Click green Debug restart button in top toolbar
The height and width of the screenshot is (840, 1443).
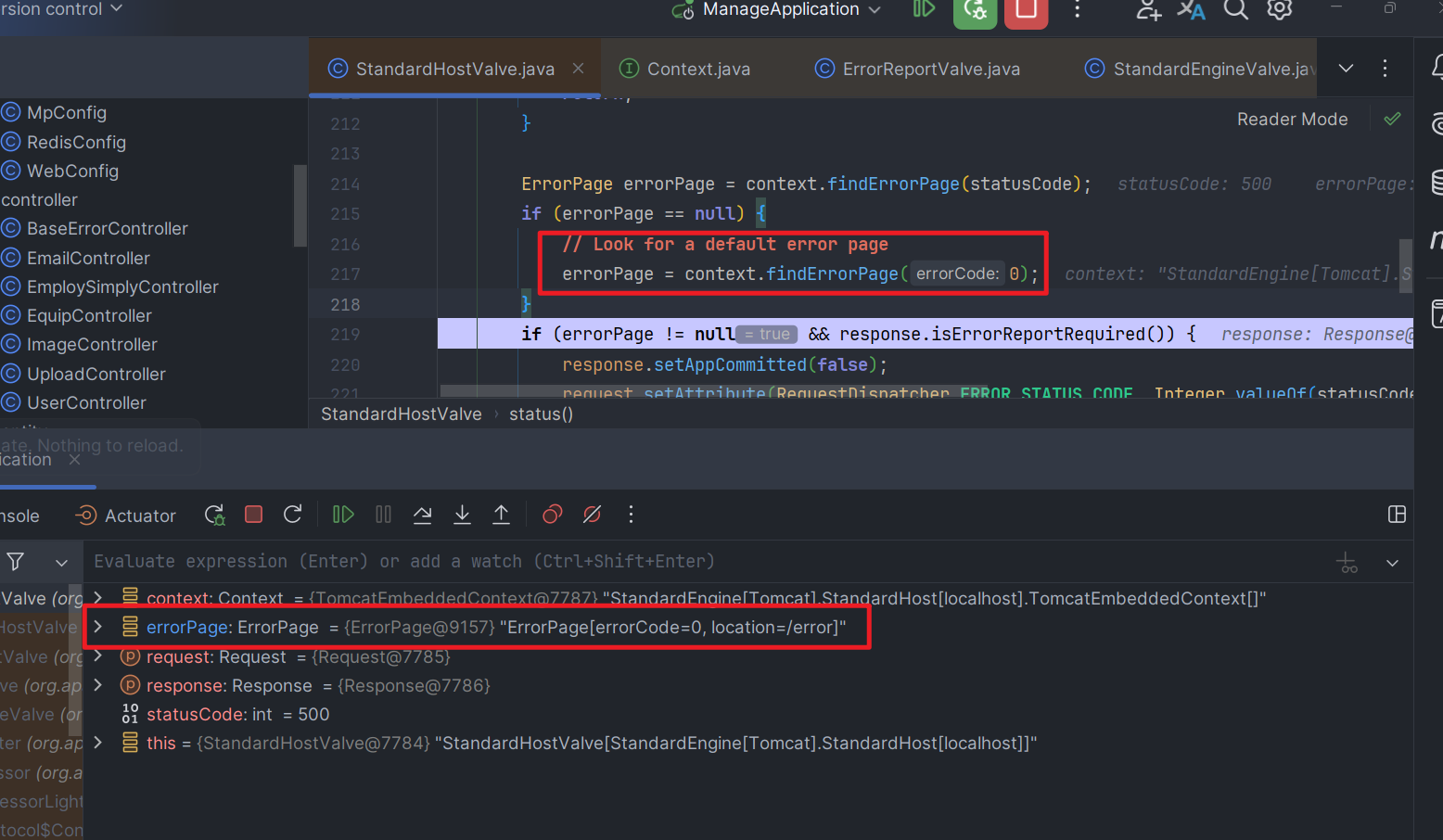975,10
